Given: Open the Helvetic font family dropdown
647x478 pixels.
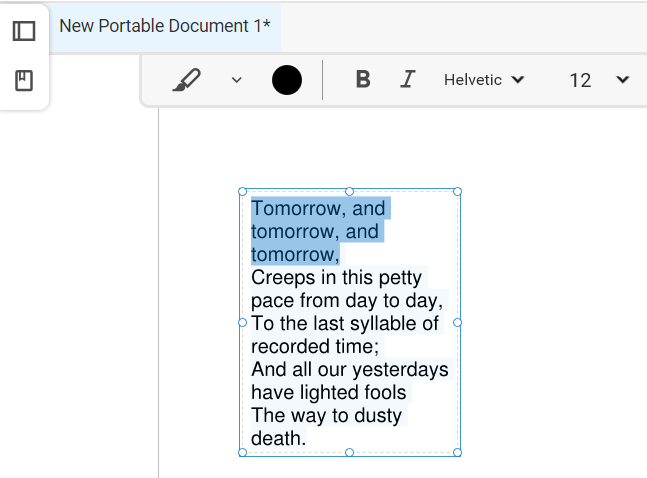Looking at the screenshot, I should click(484, 80).
